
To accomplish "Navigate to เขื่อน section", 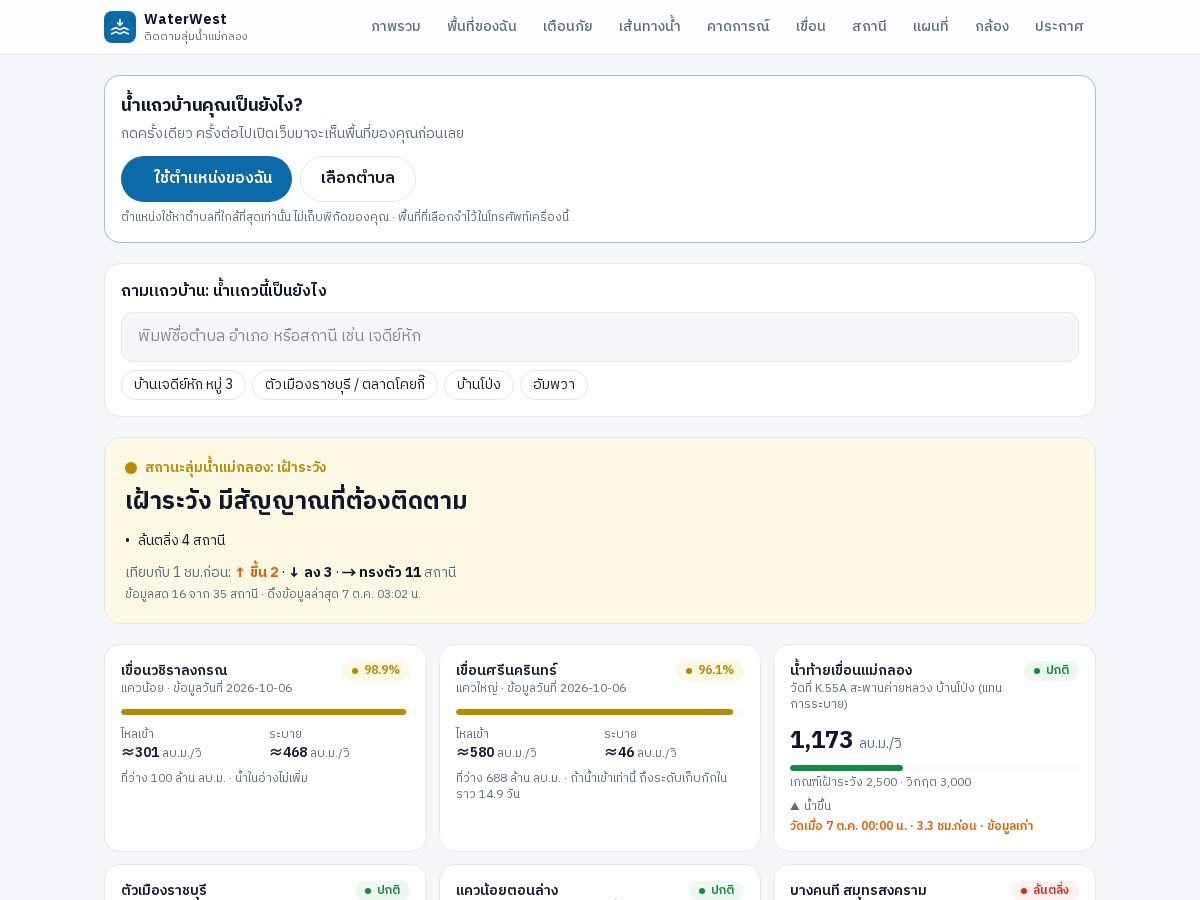I will click(811, 27).
